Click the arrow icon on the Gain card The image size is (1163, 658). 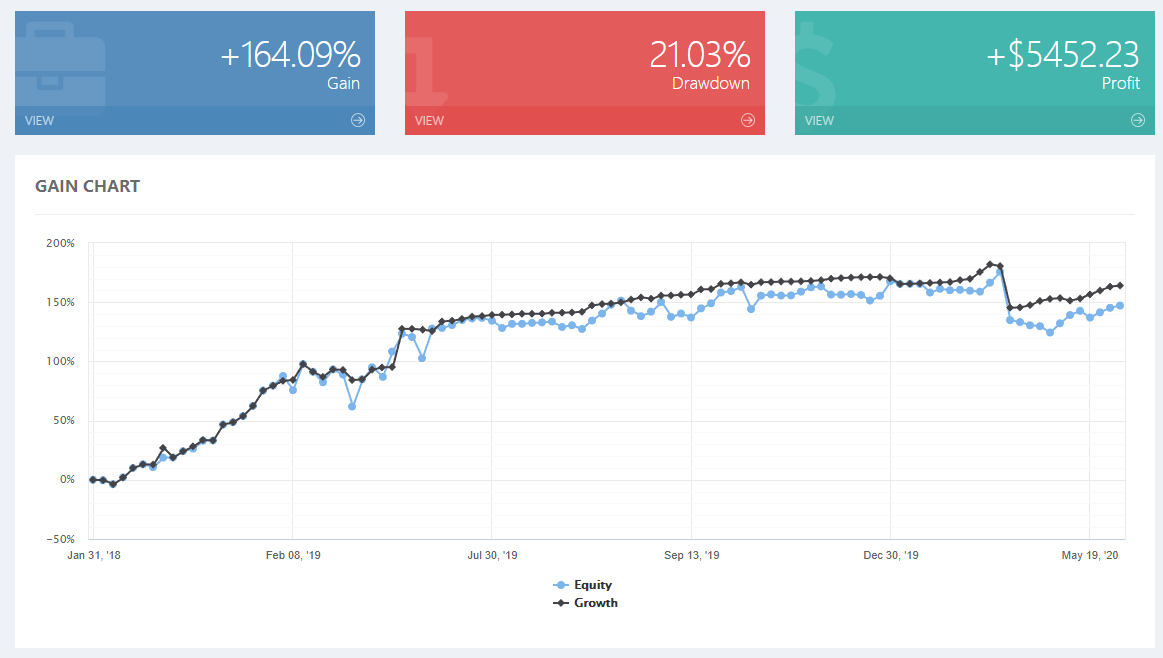coord(358,120)
